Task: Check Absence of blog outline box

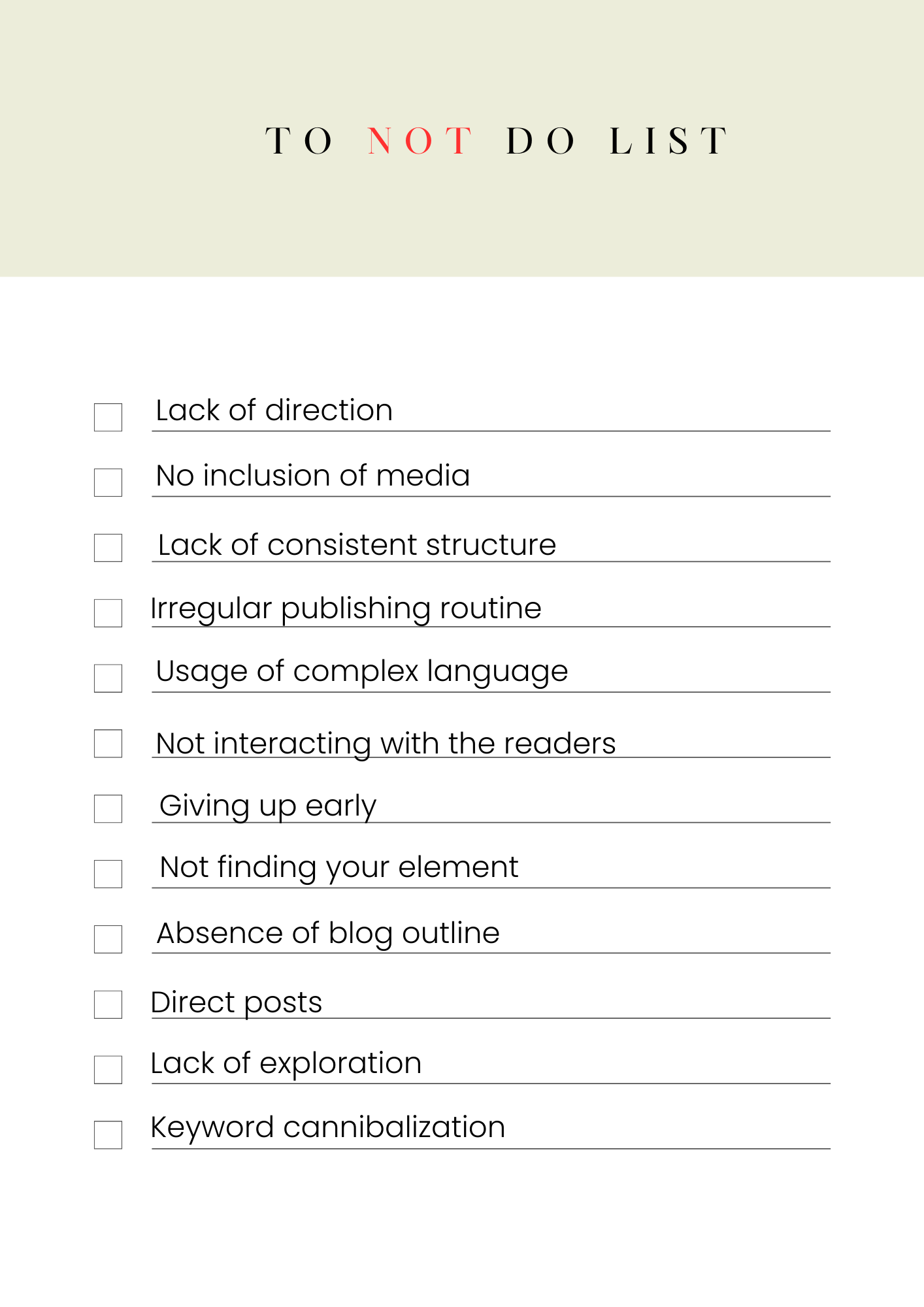Action: pos(108,939)
